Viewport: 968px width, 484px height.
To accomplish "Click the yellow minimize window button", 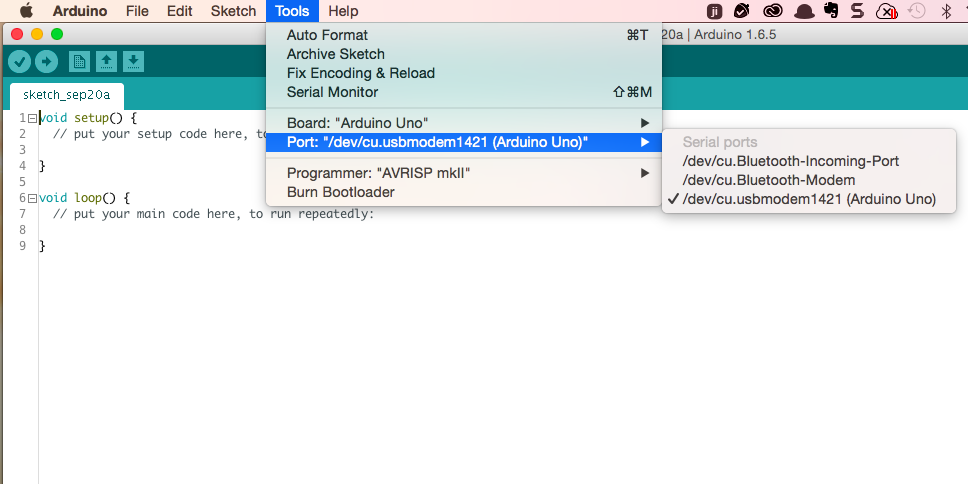I will (37, 35).
